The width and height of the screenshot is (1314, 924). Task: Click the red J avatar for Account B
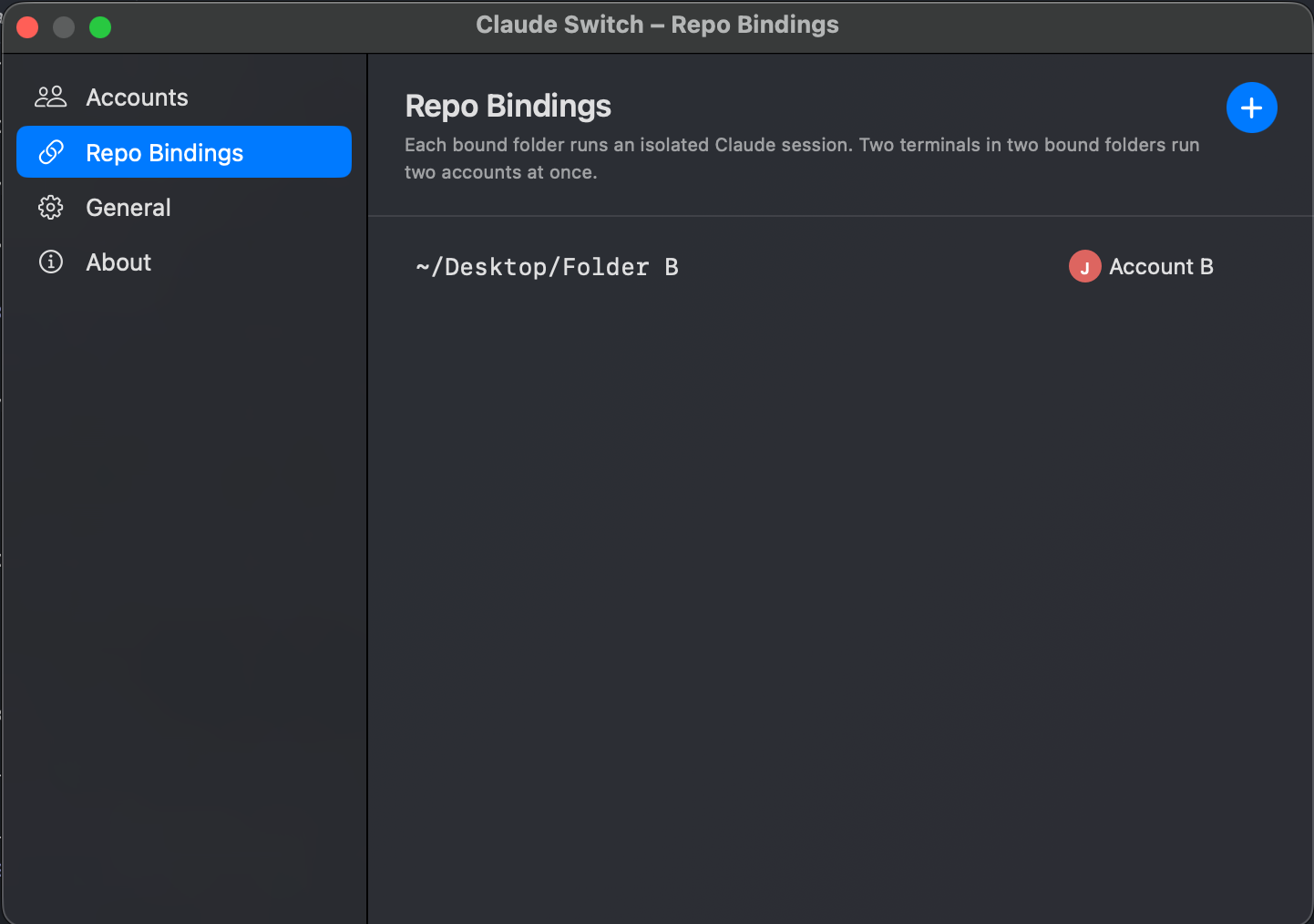click(1084, 266)
